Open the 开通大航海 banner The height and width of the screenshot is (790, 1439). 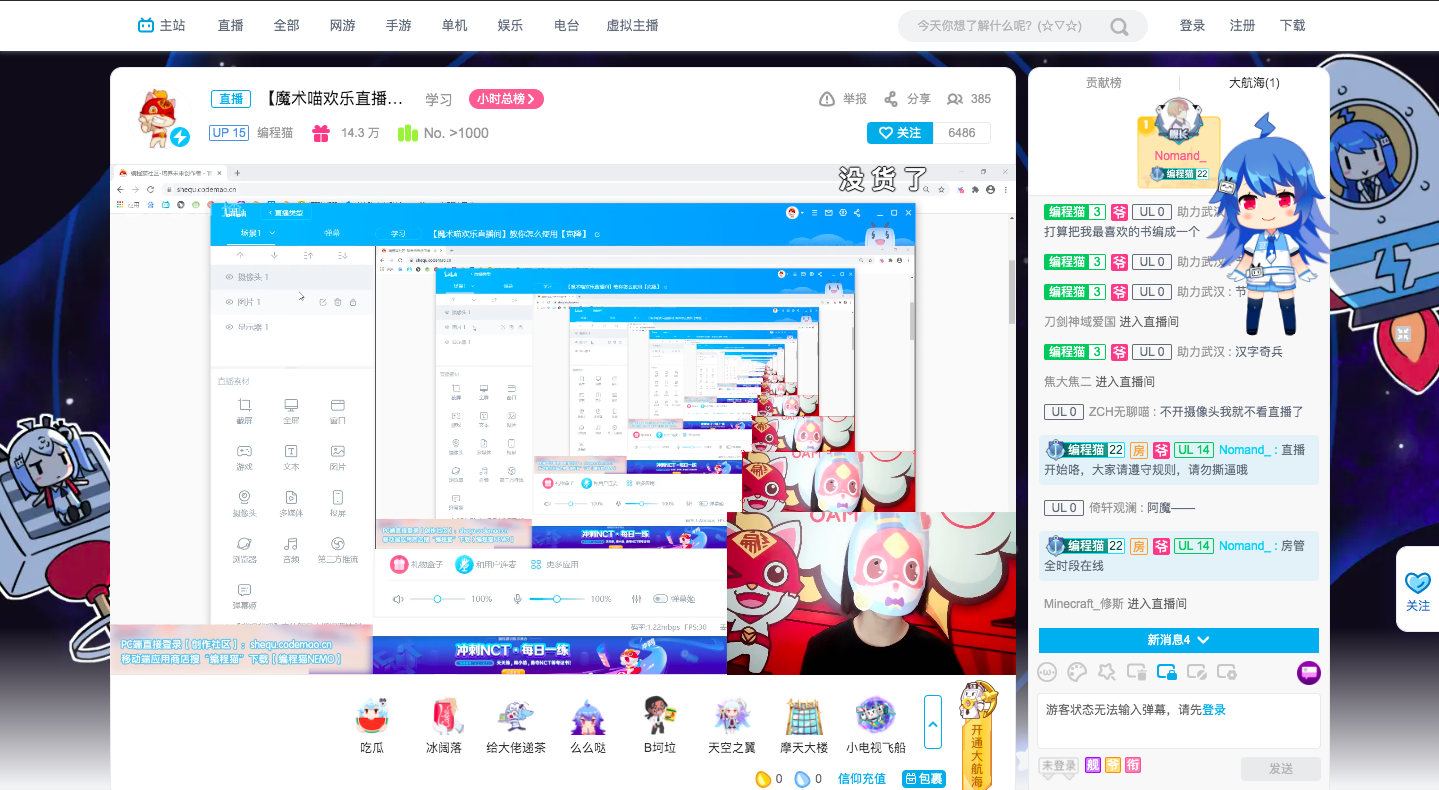977,735
